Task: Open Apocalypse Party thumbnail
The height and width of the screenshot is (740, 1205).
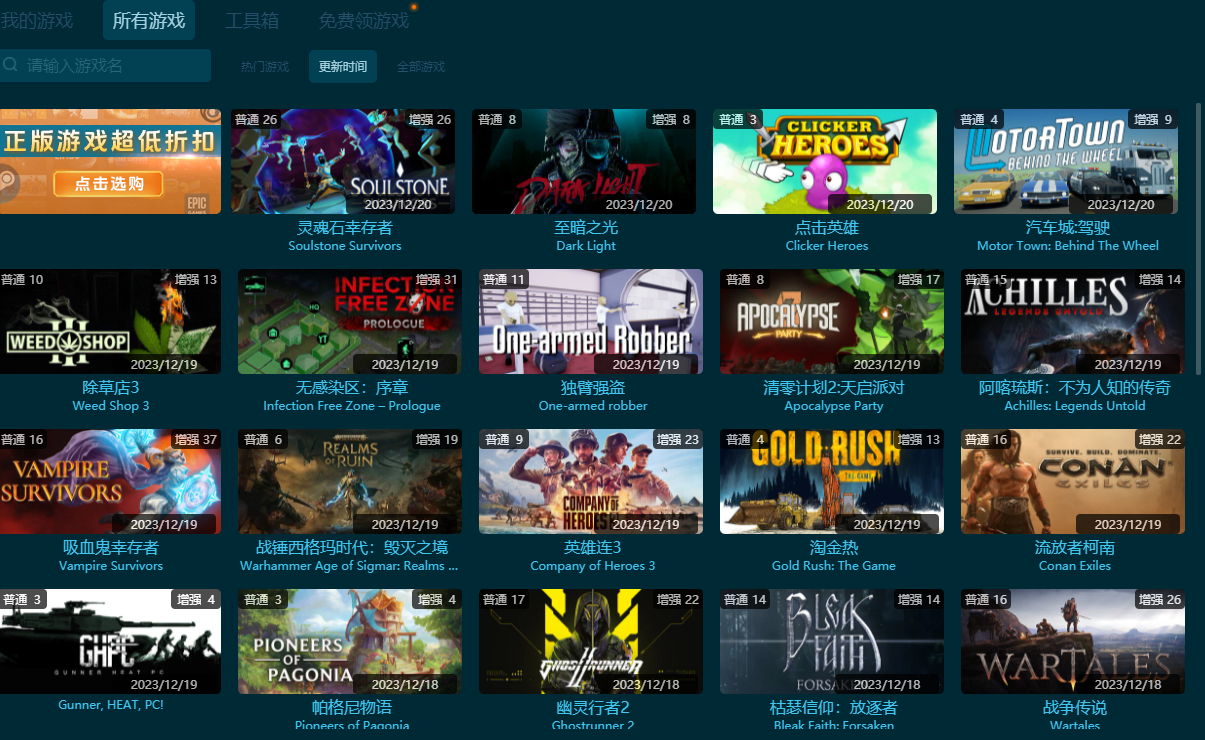Action: click(x=832, y=321)
